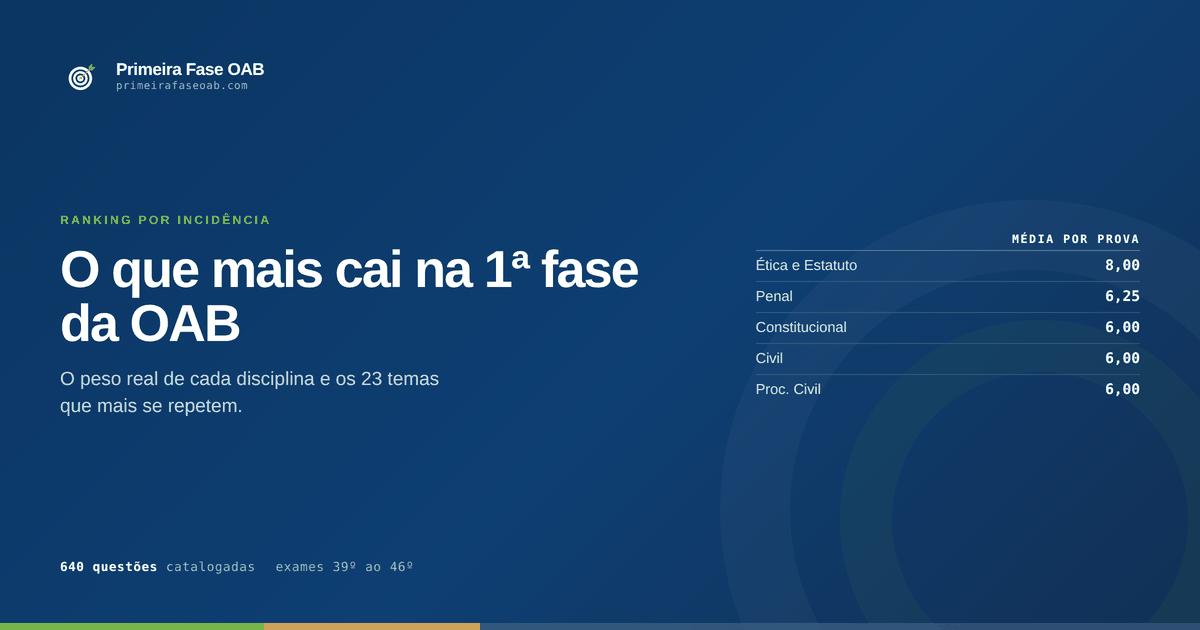Click the "MÉDIA POR PROVA" column header
Image resolution: width=1200 pixels, height=630 pixels.
click(1076, 239)
